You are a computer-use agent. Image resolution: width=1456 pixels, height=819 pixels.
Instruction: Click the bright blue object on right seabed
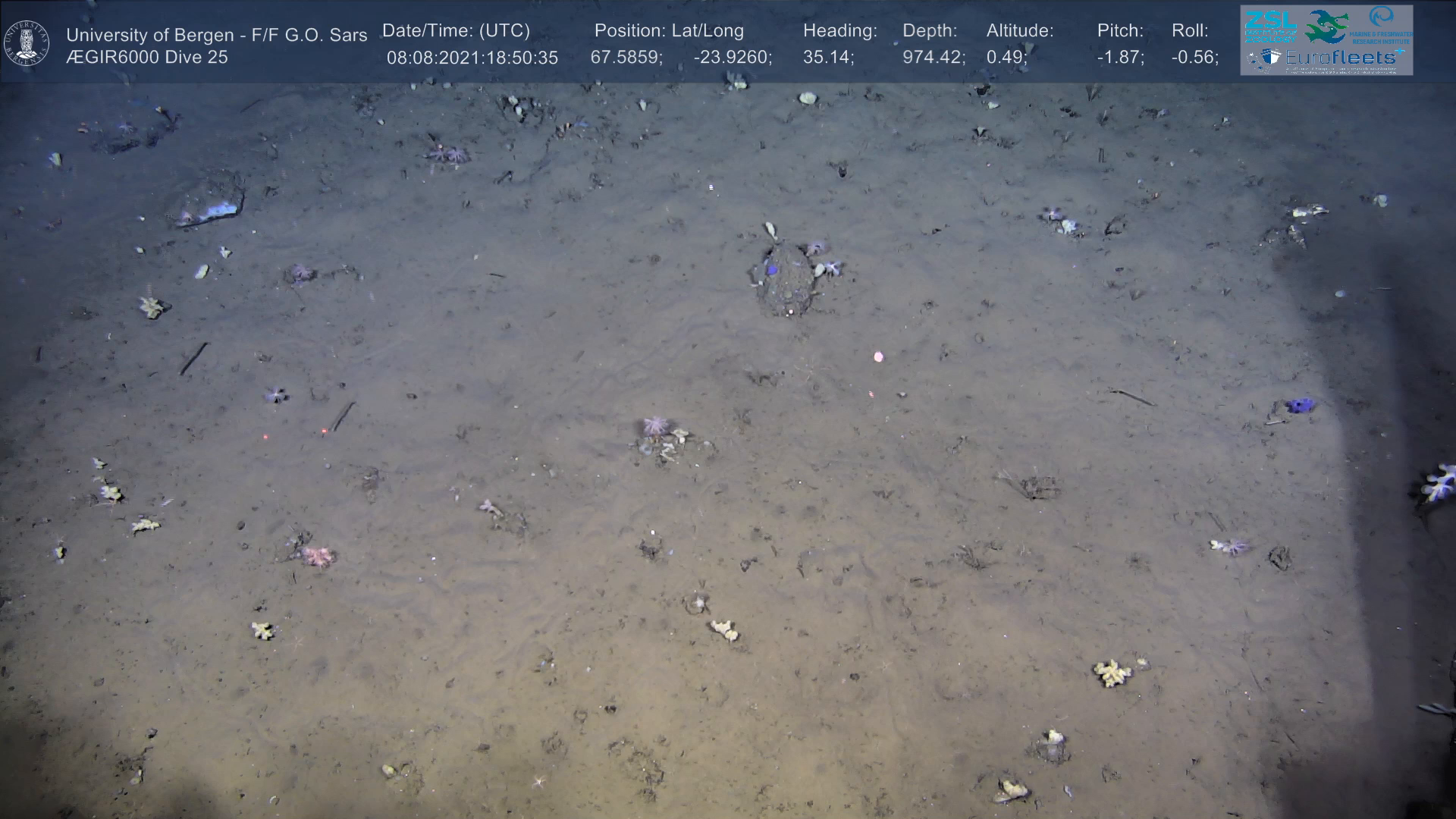pos(1300,406)
